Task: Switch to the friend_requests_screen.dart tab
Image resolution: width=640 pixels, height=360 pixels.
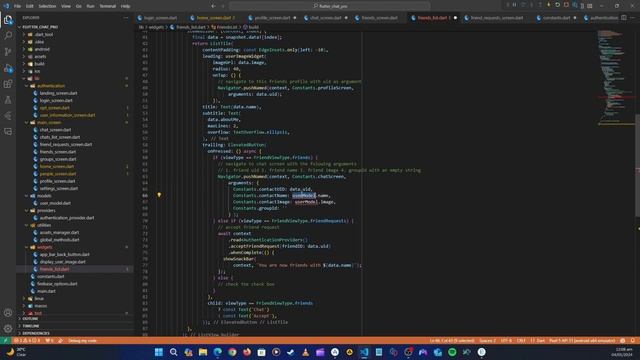Action: [496, 18]
